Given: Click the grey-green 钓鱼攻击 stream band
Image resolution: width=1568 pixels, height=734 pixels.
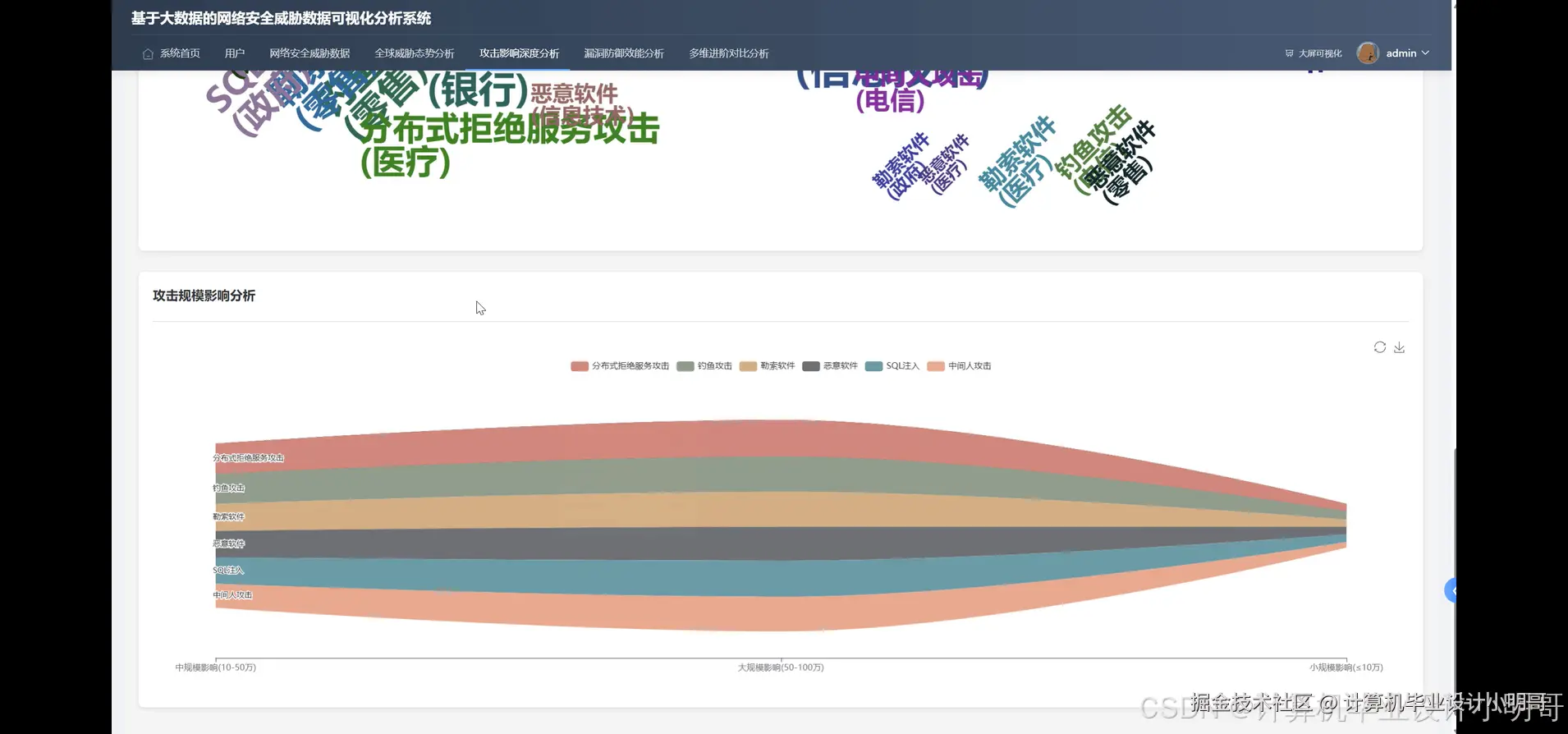Looking at the screenshot, I should coord(780,475).
